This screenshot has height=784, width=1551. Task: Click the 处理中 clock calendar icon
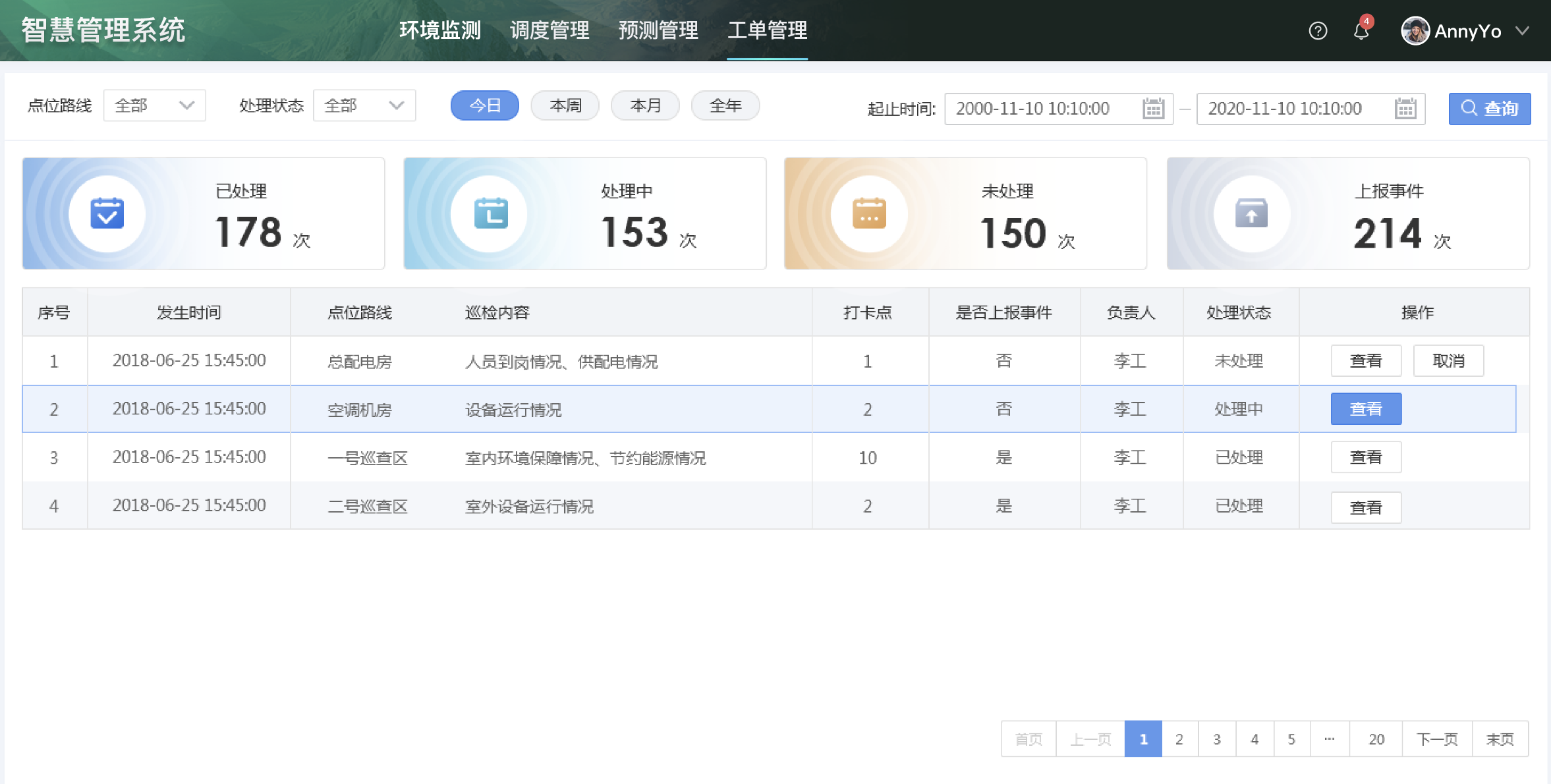point(490,213)
